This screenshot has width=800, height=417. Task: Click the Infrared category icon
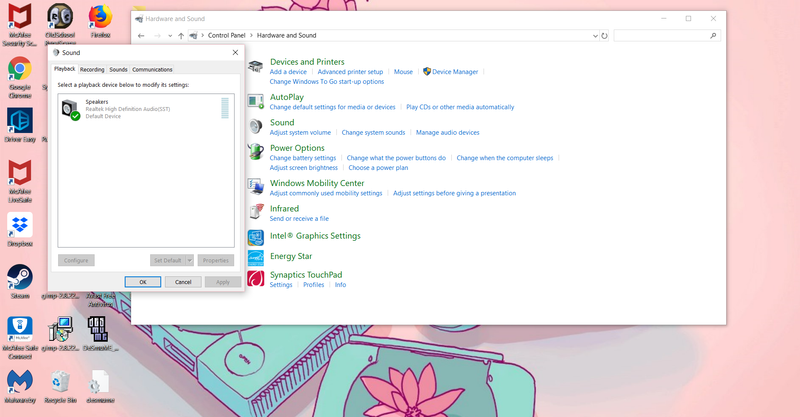pos(256,212)
